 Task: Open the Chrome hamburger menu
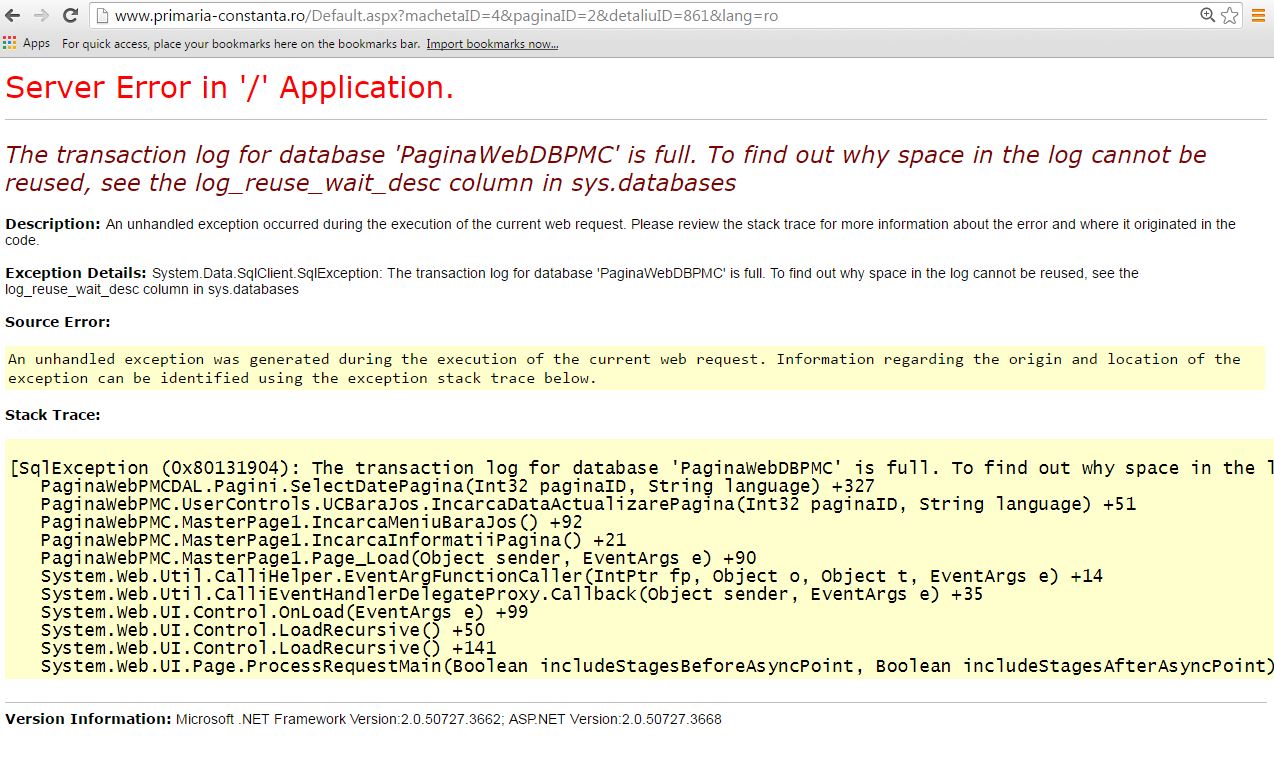[1258, 16]
